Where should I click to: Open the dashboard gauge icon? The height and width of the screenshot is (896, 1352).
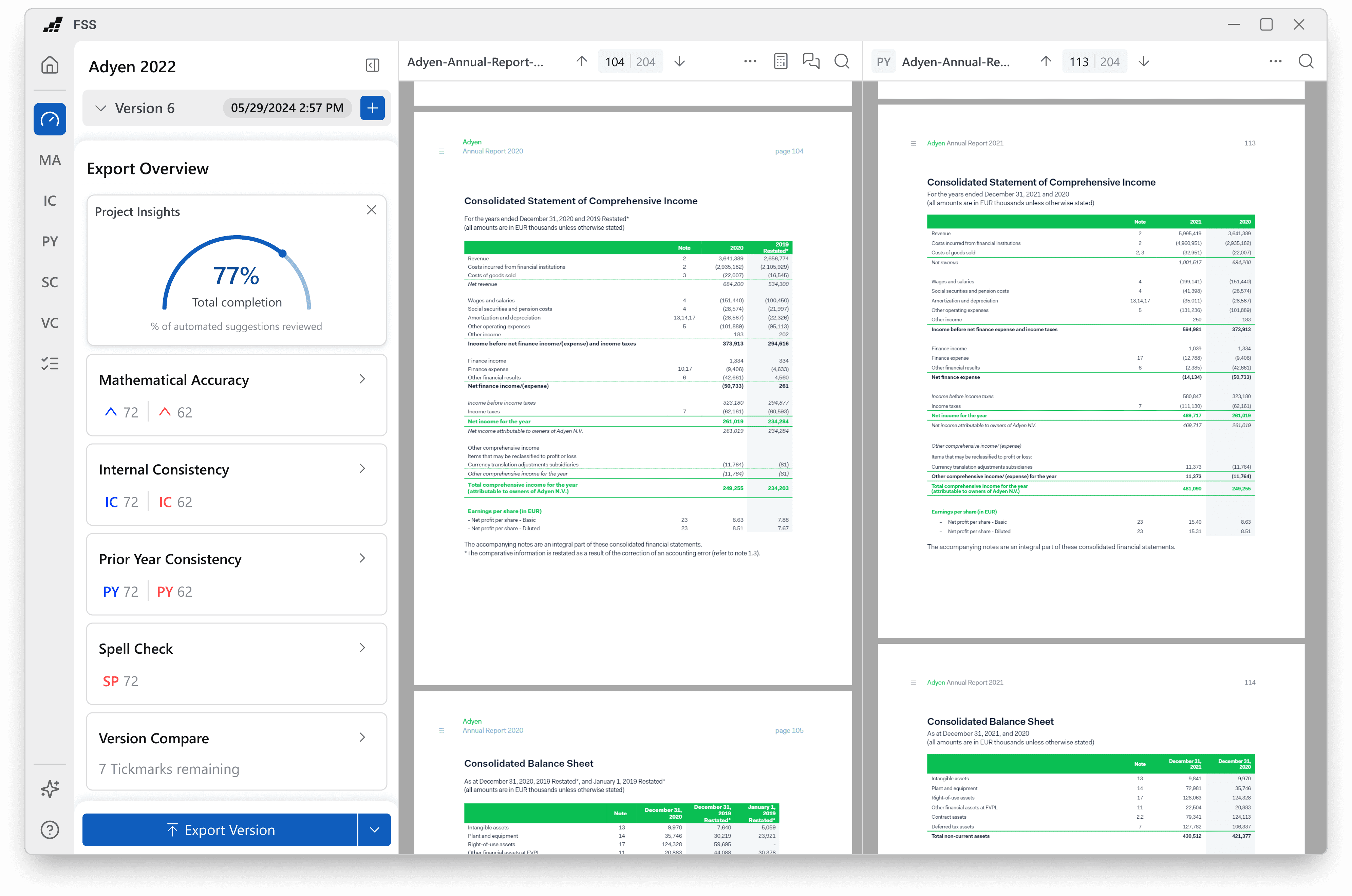(50, 119)
